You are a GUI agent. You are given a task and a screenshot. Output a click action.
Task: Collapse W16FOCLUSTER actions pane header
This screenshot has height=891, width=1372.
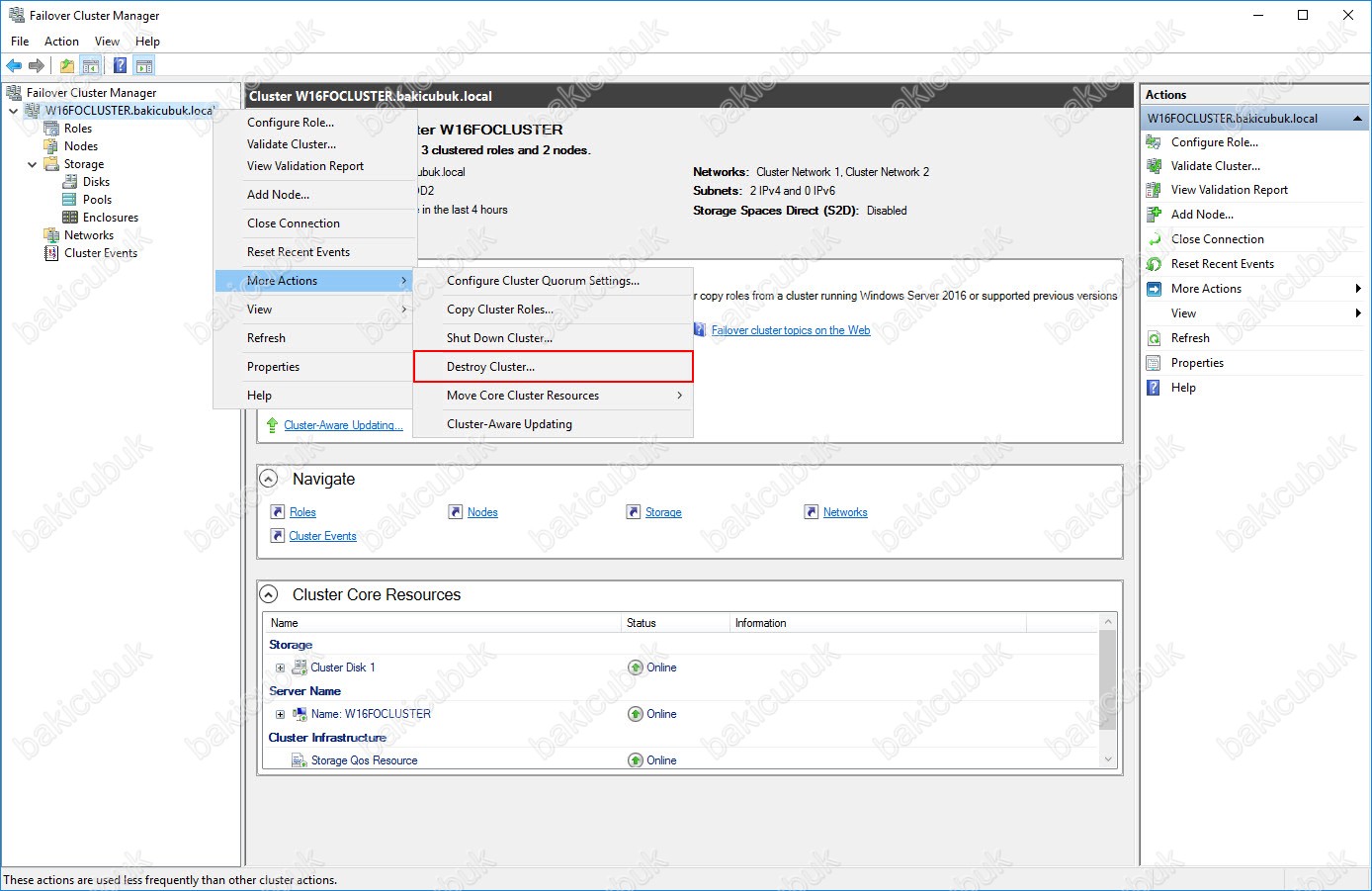(x=1358, y=119)
